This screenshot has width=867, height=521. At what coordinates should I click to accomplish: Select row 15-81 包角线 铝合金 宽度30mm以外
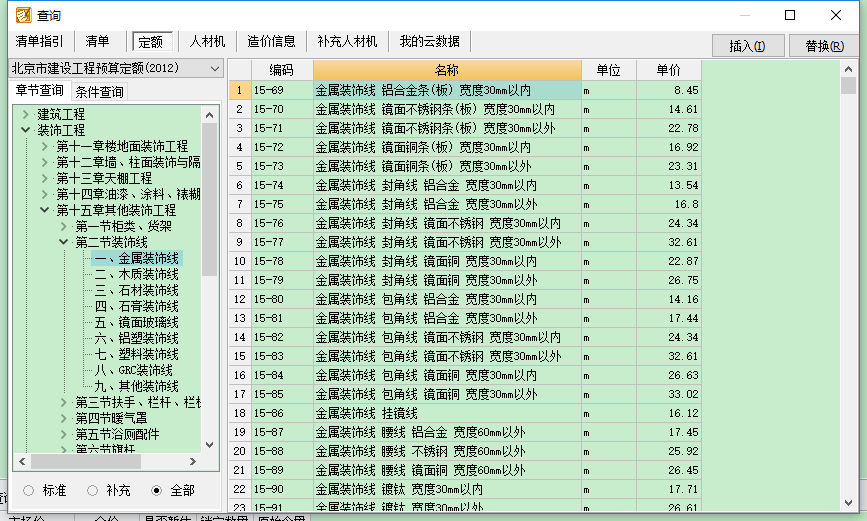[465, 319]
